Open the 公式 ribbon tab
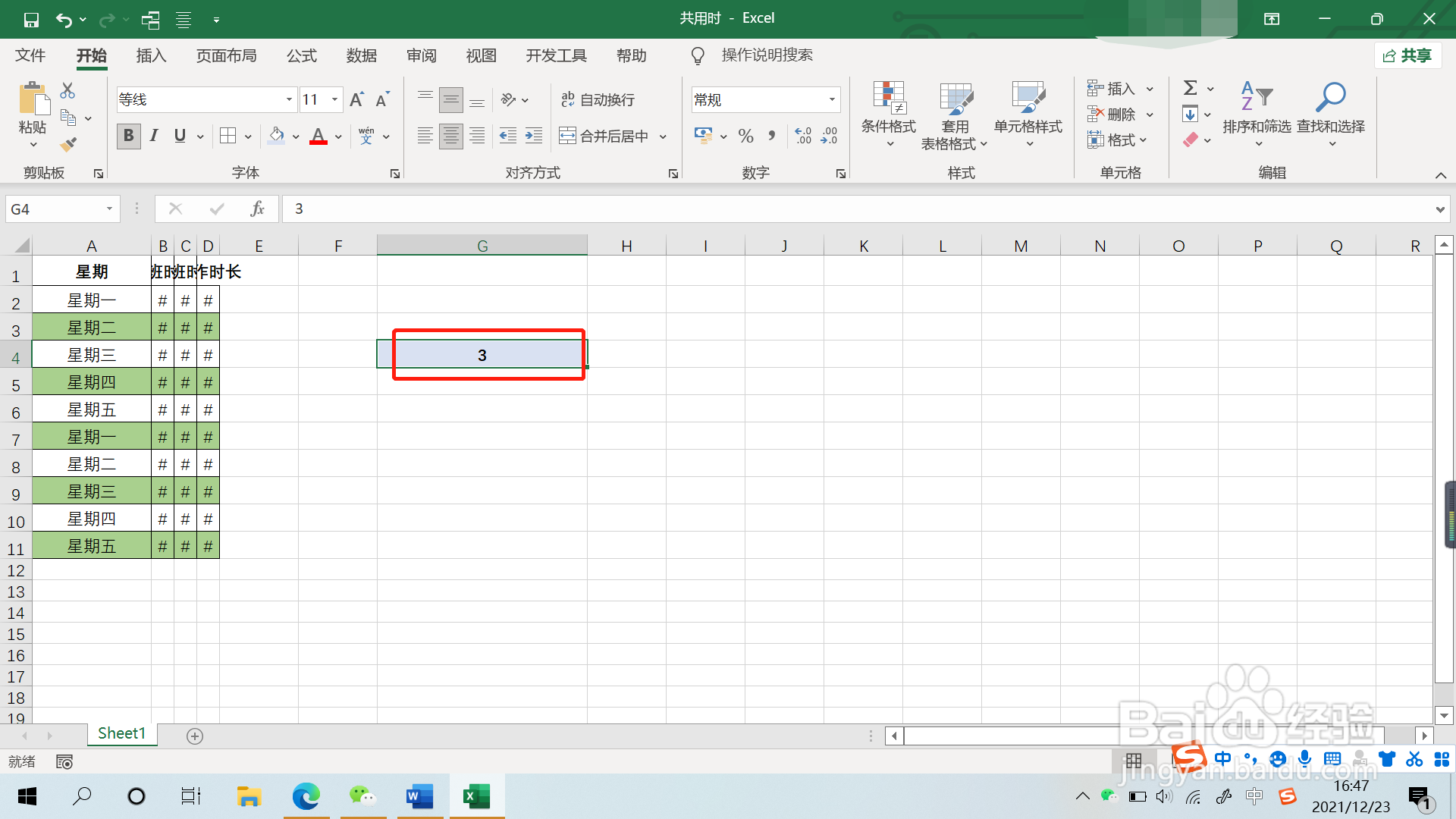The image size is (1456, 819). coord(302,55)
